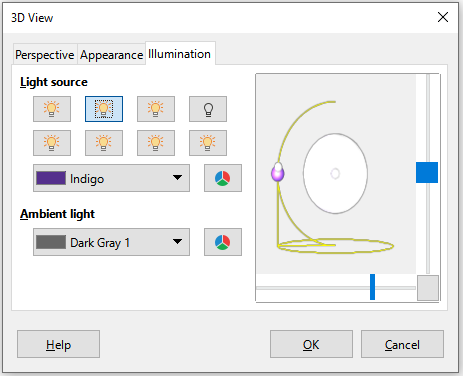This screenshot has width=463, height=376.
Task: Select the Illumination tab
Action: coord(180,54)
